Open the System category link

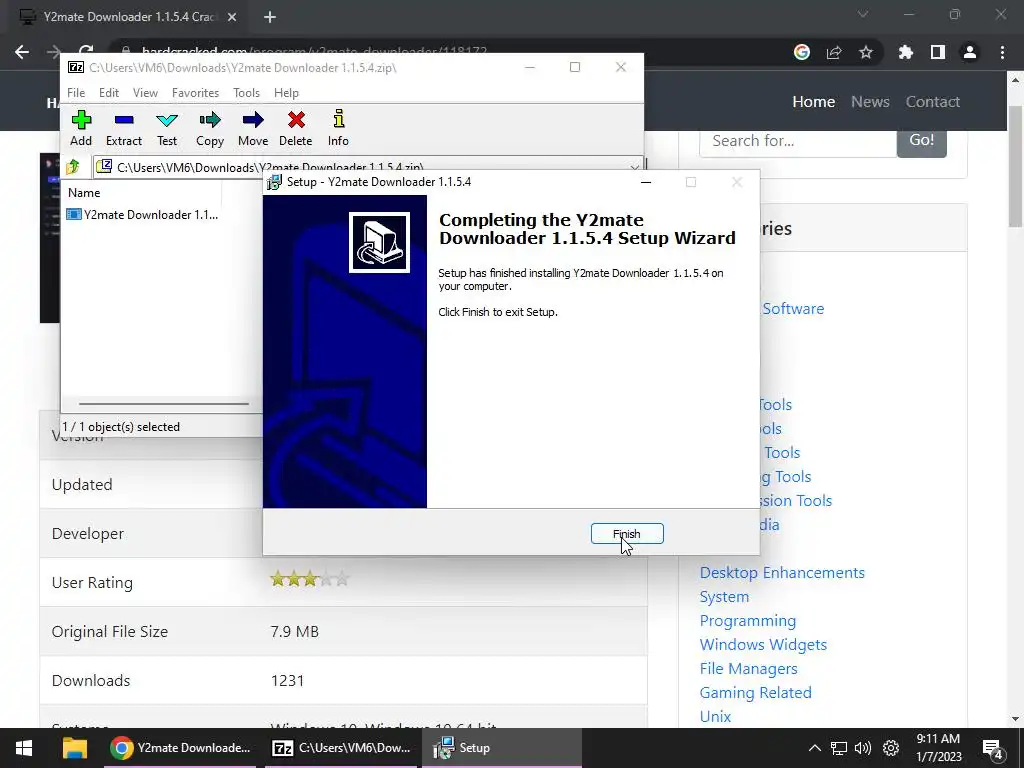[724, 597]
